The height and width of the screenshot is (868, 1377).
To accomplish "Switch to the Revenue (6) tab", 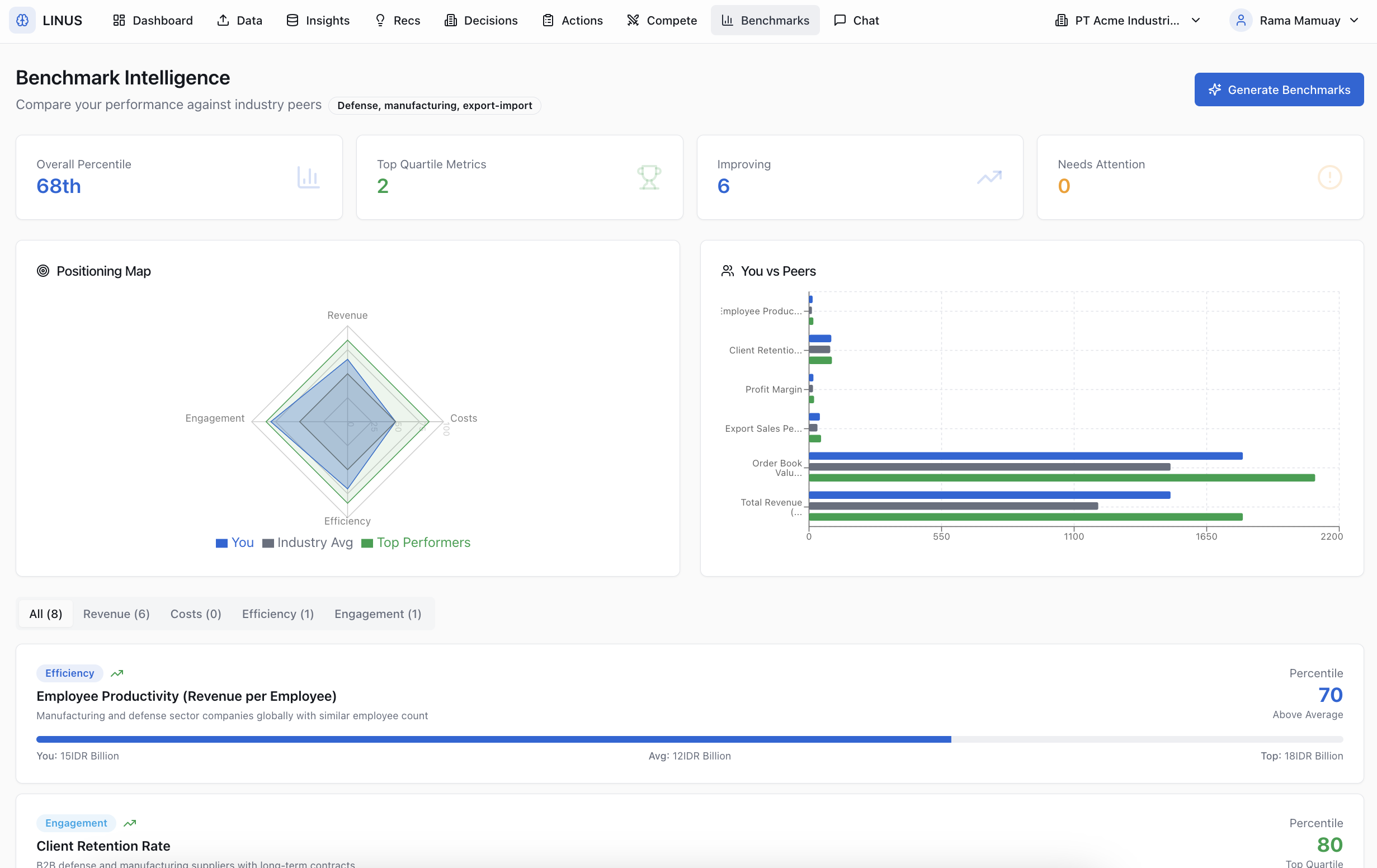I will tap(116, 614).
